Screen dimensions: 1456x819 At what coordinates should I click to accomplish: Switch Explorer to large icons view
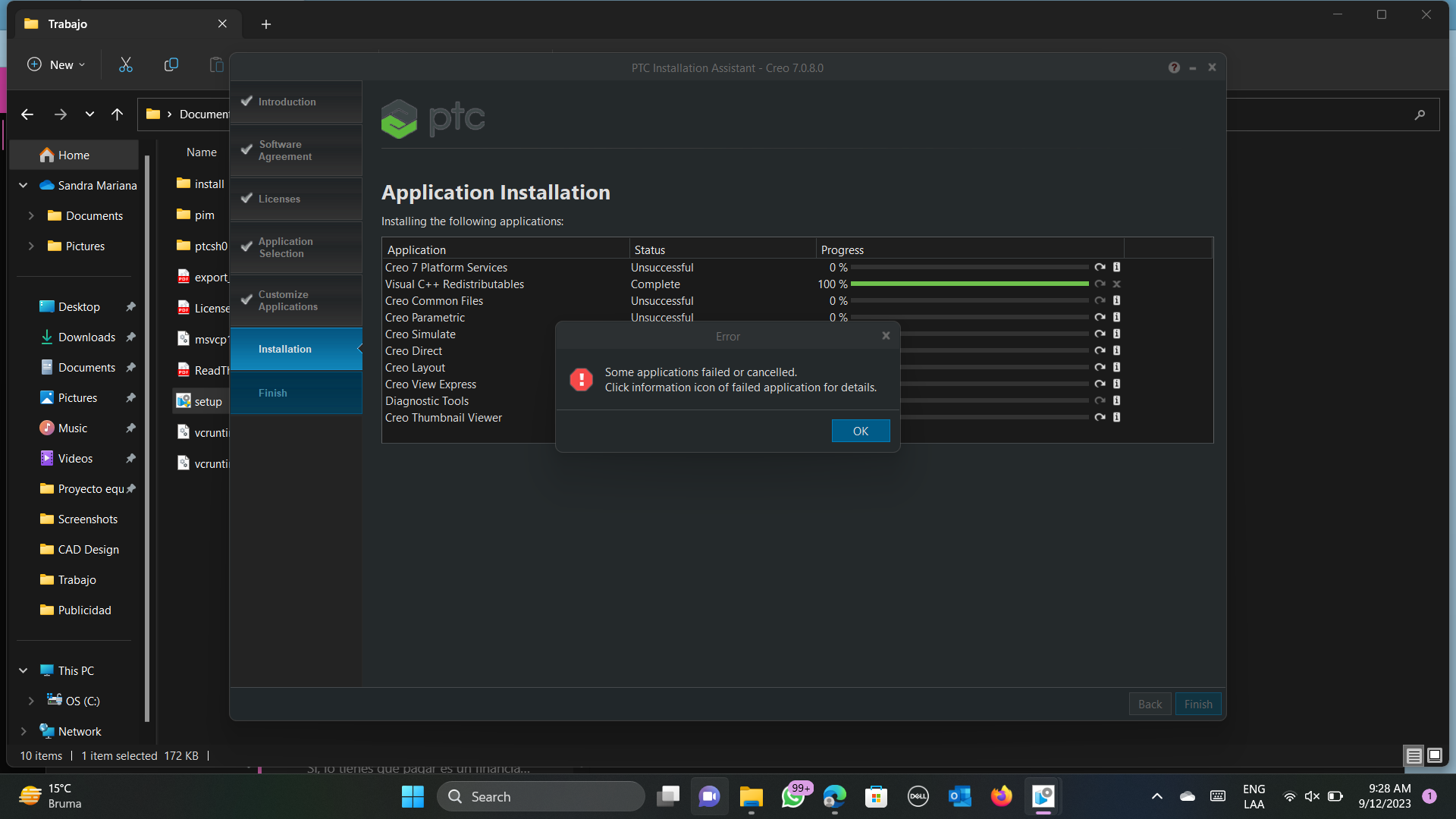pos(1435,755)
